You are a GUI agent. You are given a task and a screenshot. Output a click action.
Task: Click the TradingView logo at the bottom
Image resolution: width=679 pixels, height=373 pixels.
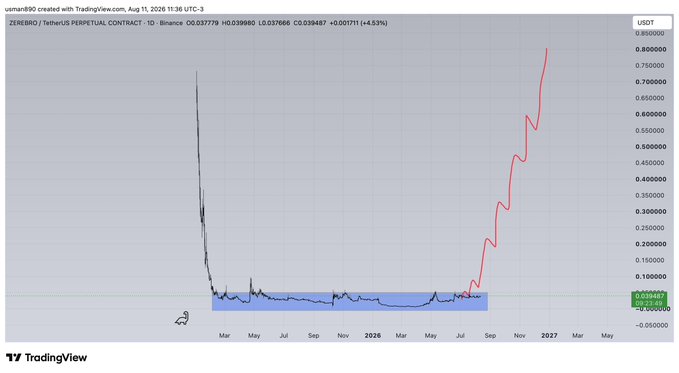(x=46, y=358)
